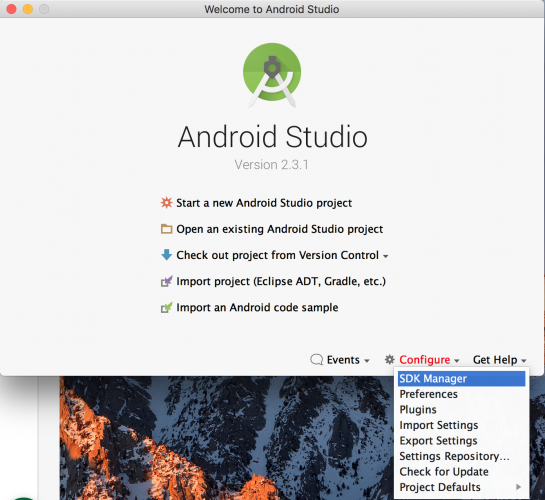545x500 pixels.
Task: Click the orange starburst new project icon
Action: tap(166, 203)
